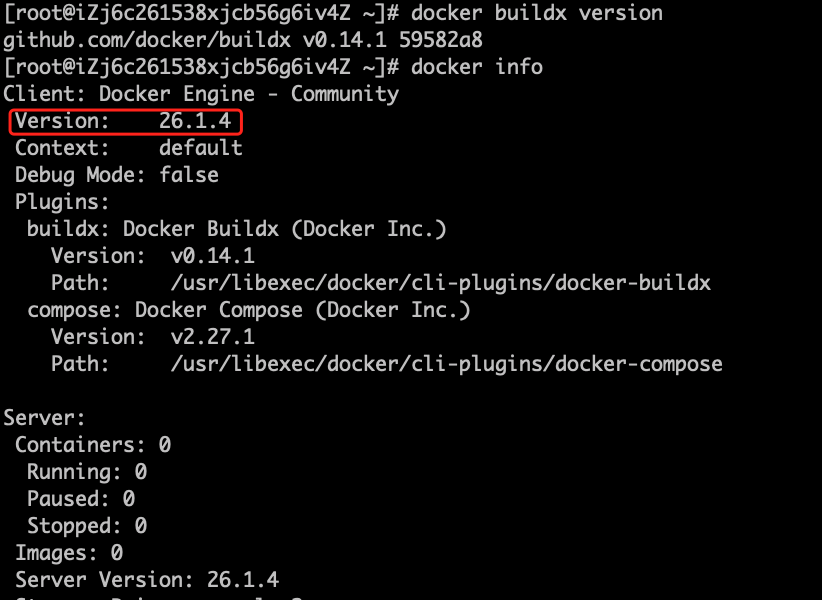Click the 'Containers: 0' line
Image resolution: width=822 pixels, height=600 pixels.
pyautogui.click(x=93, y=445)
